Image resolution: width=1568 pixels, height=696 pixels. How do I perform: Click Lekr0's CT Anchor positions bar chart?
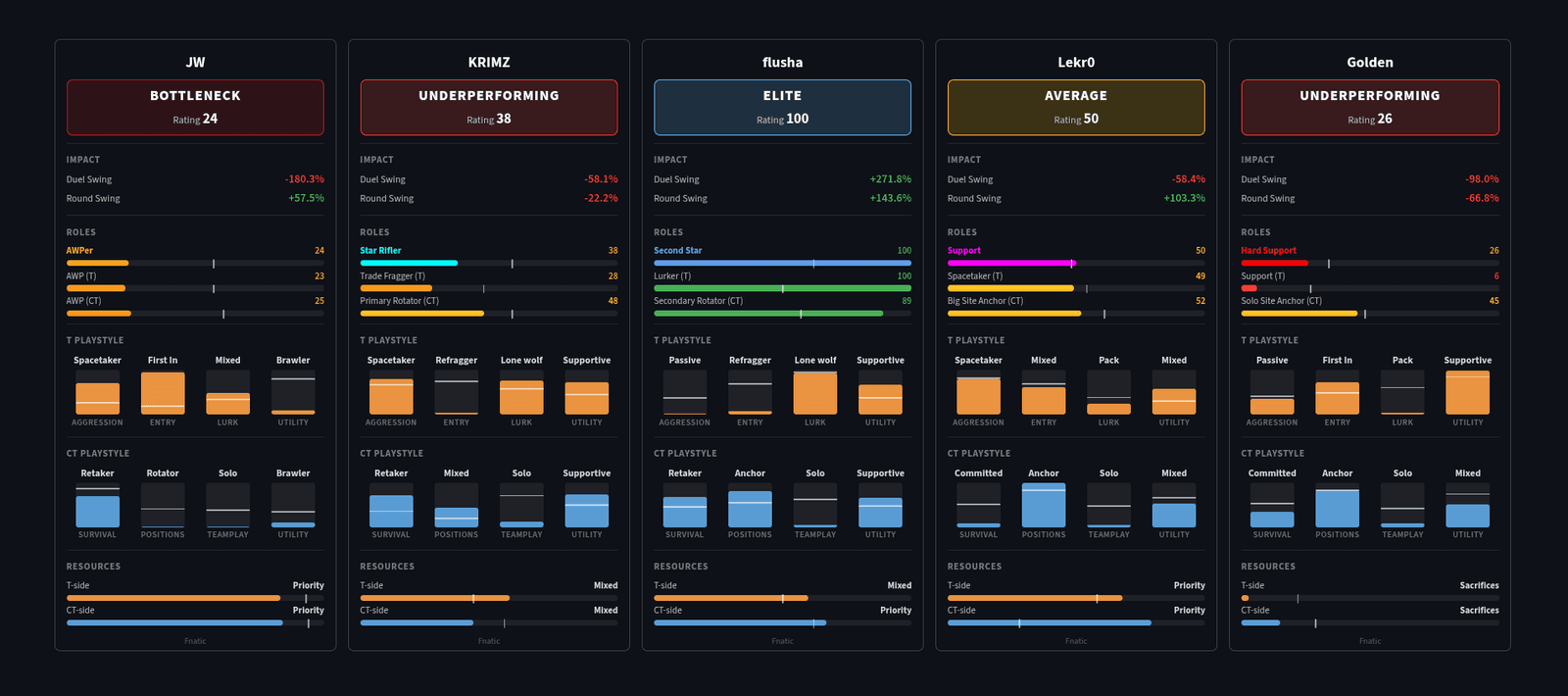click(x=1044, y=505)
